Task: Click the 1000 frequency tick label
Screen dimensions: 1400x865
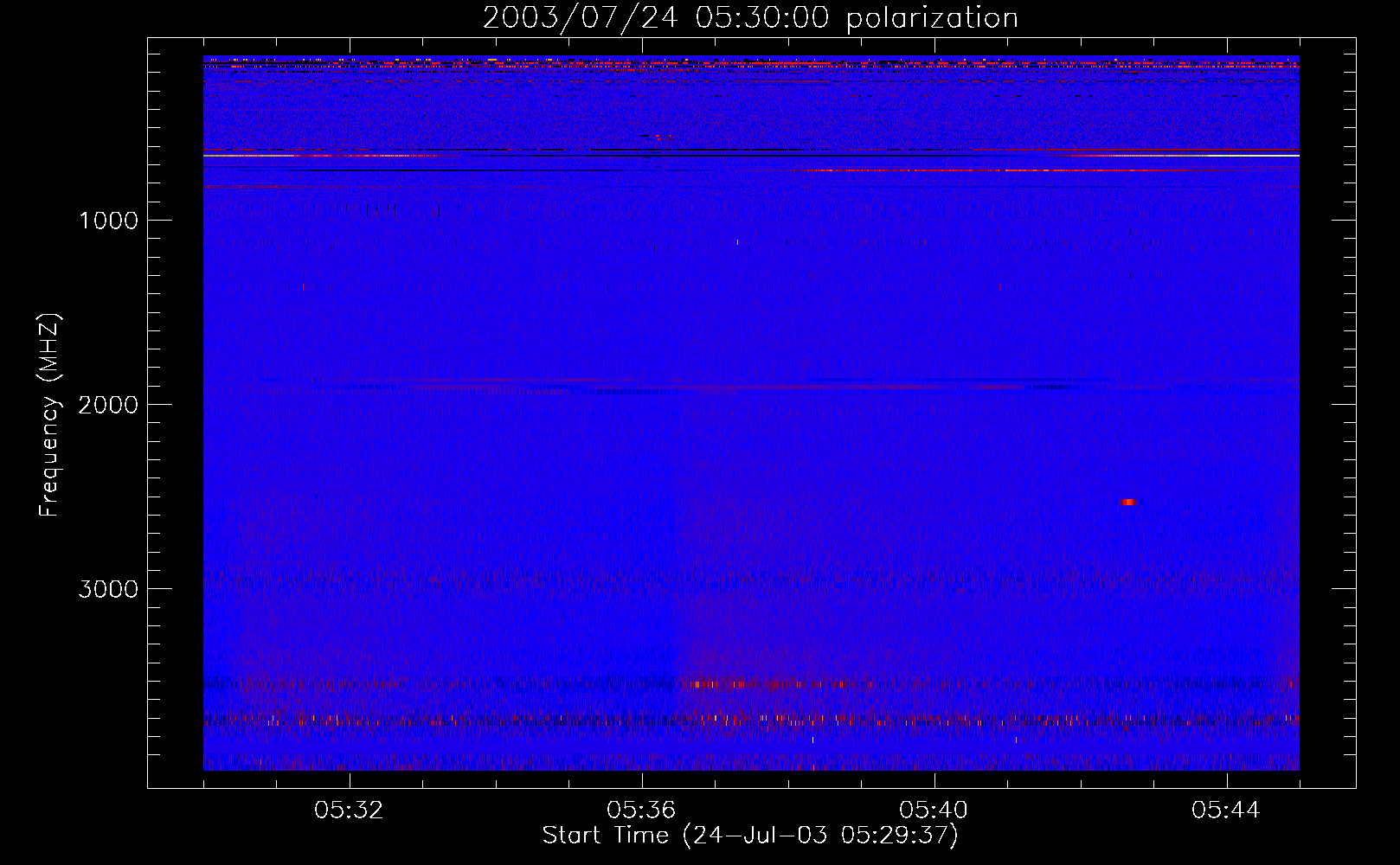Action: [x=108, y=221]
